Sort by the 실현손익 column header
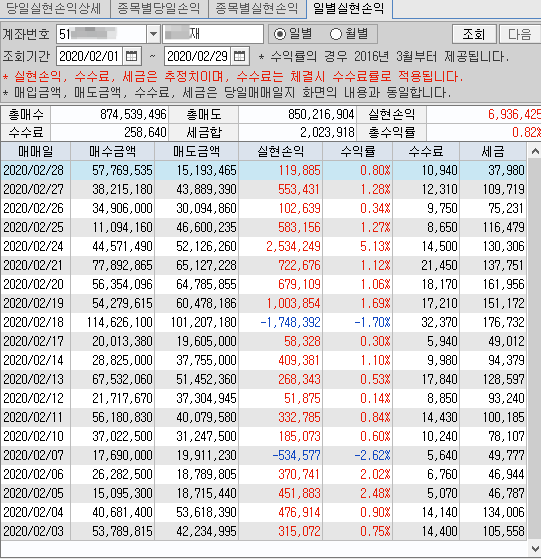The height and width of the screenshot is (559, 541). pos(281,152)
